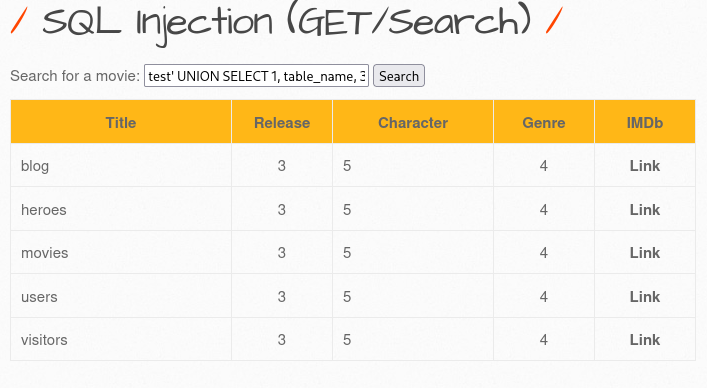
Task: Select the users title cell
Action: (121, 296)
